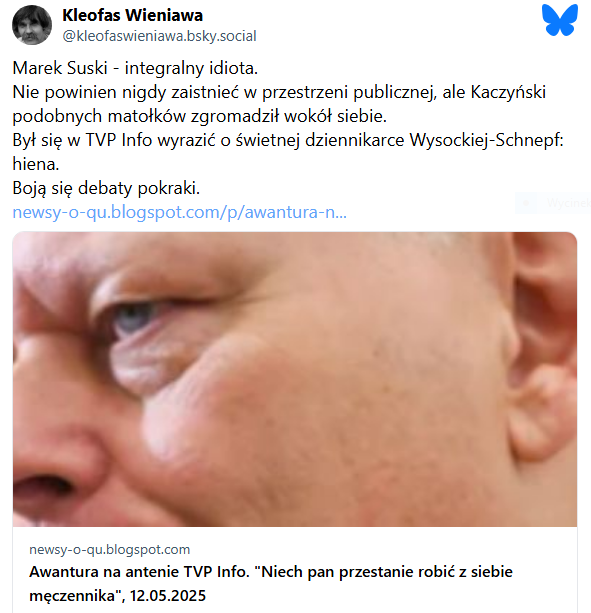This screenshot has width=591, height=613.
Task: Click the @kleofaswieniawa.bsky.social handle
Action: (x=159, y=36)
